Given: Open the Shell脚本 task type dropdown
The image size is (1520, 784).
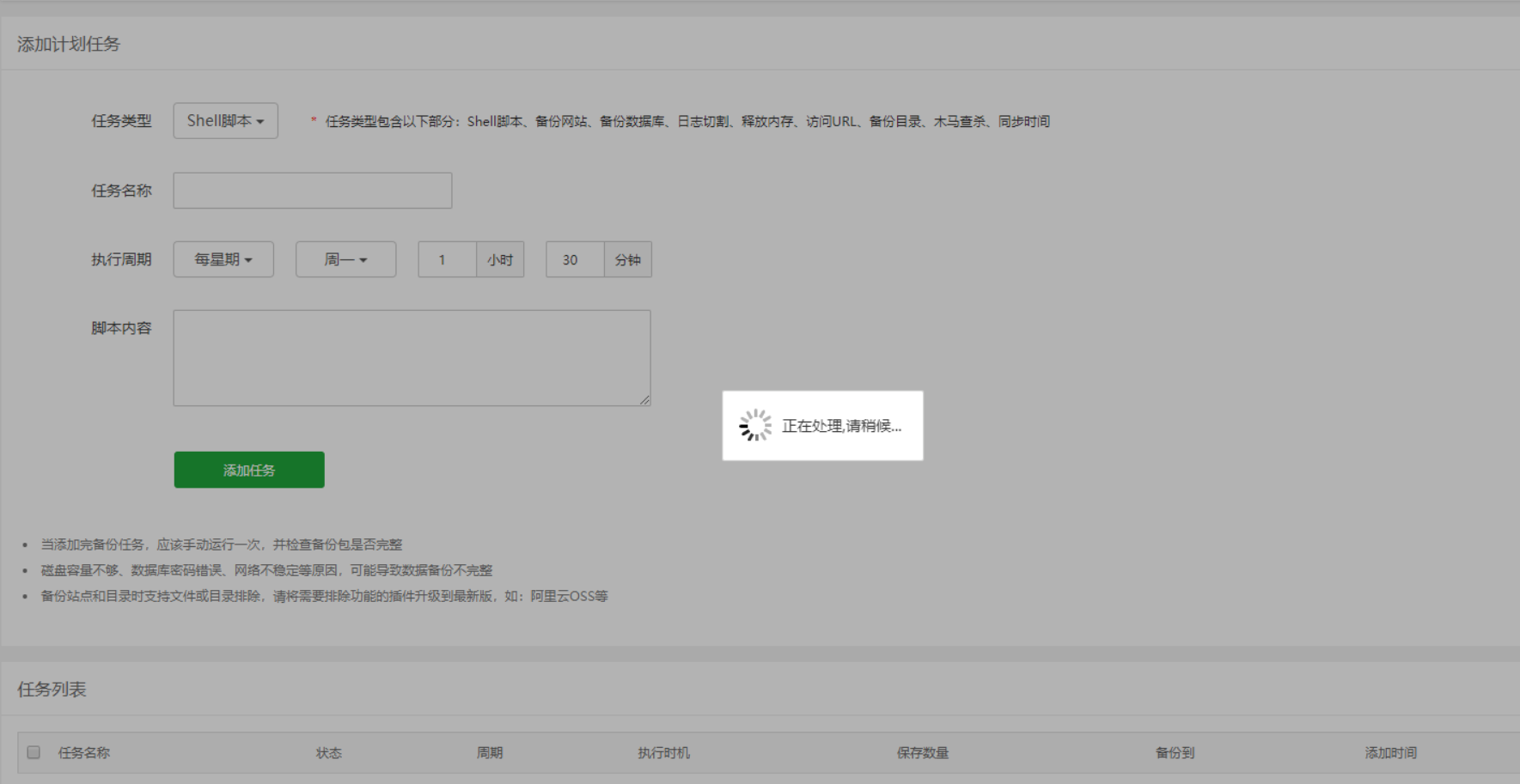Looking at the screenshot, I should [224, 120].
